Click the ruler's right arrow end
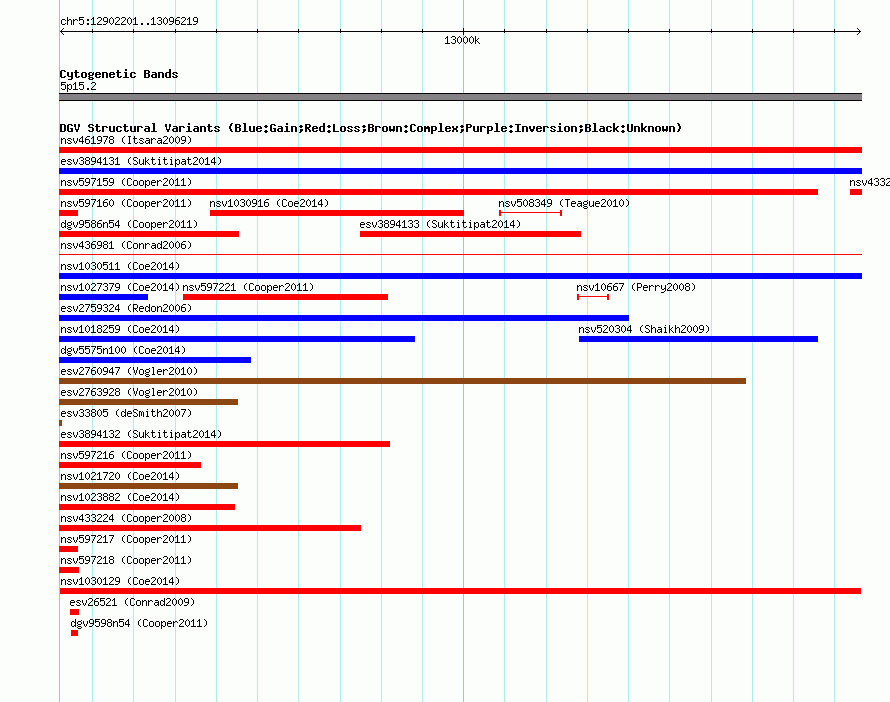 859,32
